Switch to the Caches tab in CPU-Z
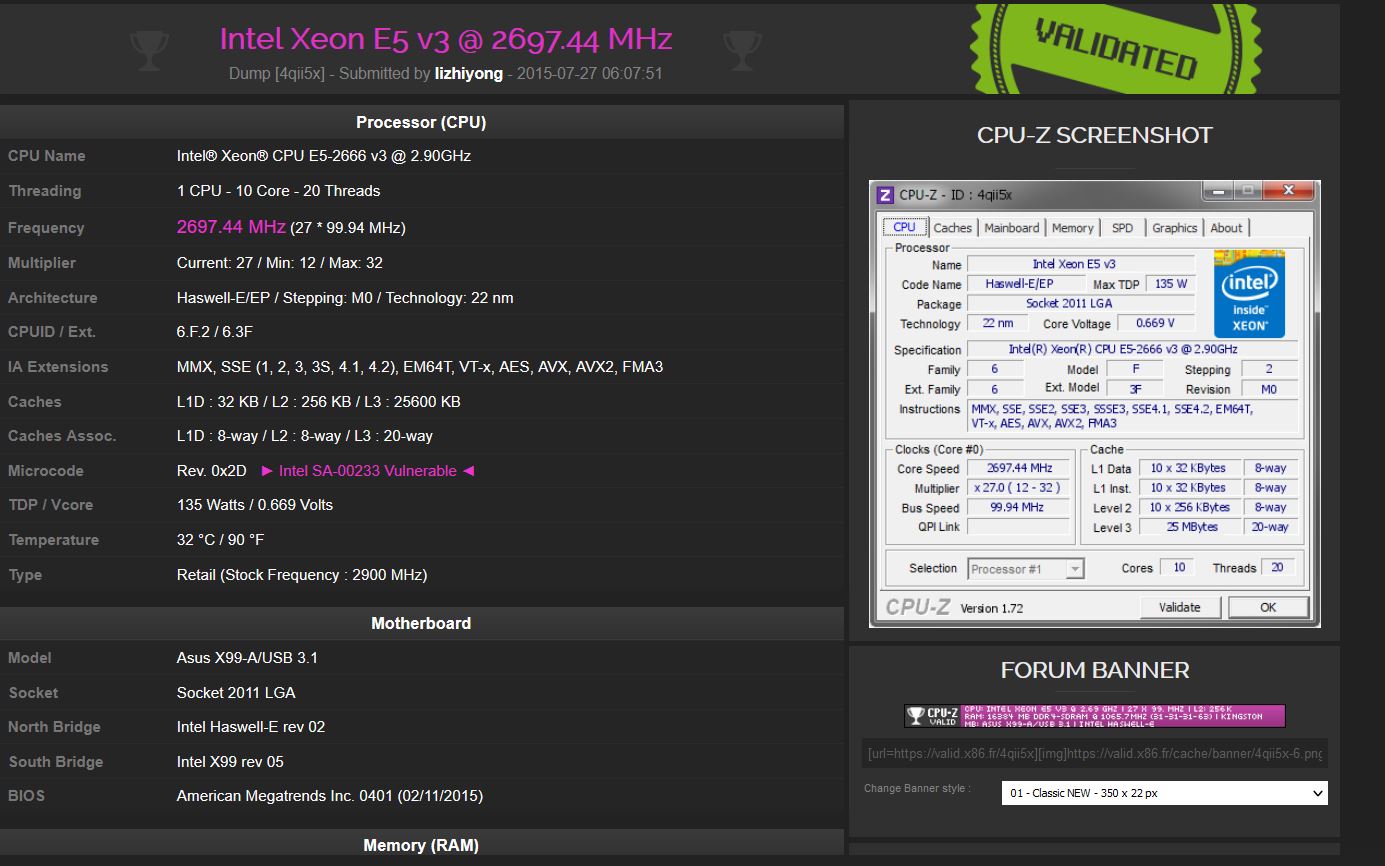1385x866 pixels. coord(952,228)
